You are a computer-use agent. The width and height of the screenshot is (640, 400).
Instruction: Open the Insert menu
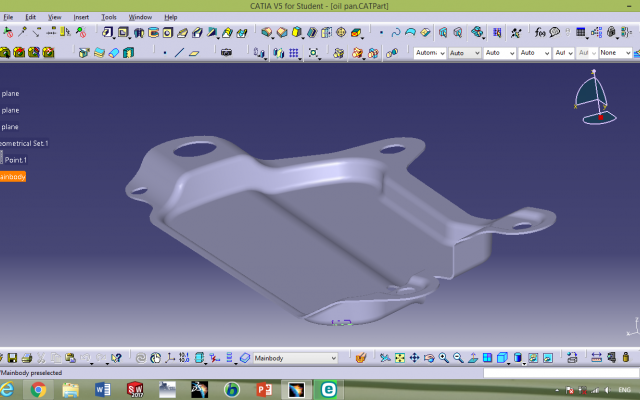pos(81,17)
